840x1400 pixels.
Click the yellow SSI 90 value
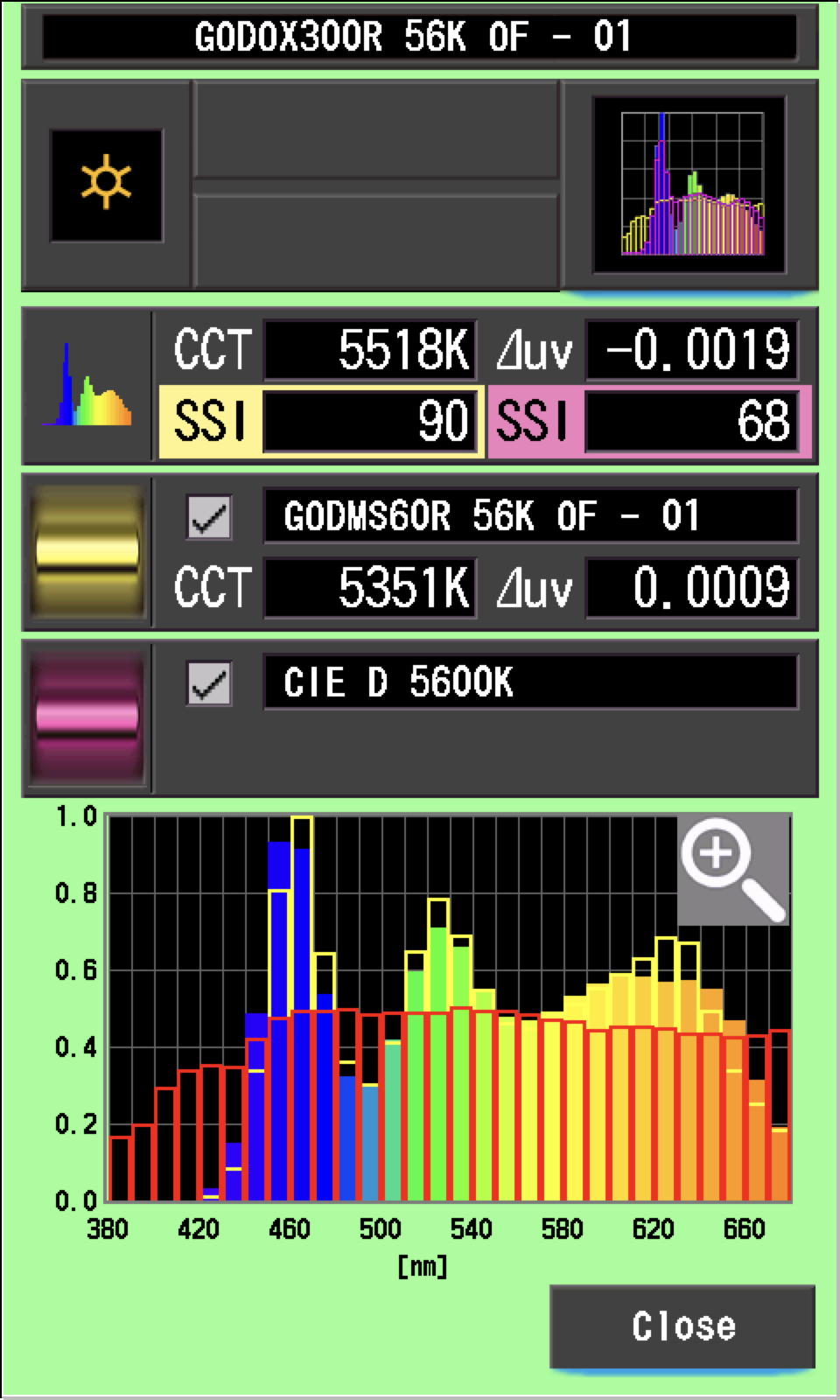(x=370, y=422)
